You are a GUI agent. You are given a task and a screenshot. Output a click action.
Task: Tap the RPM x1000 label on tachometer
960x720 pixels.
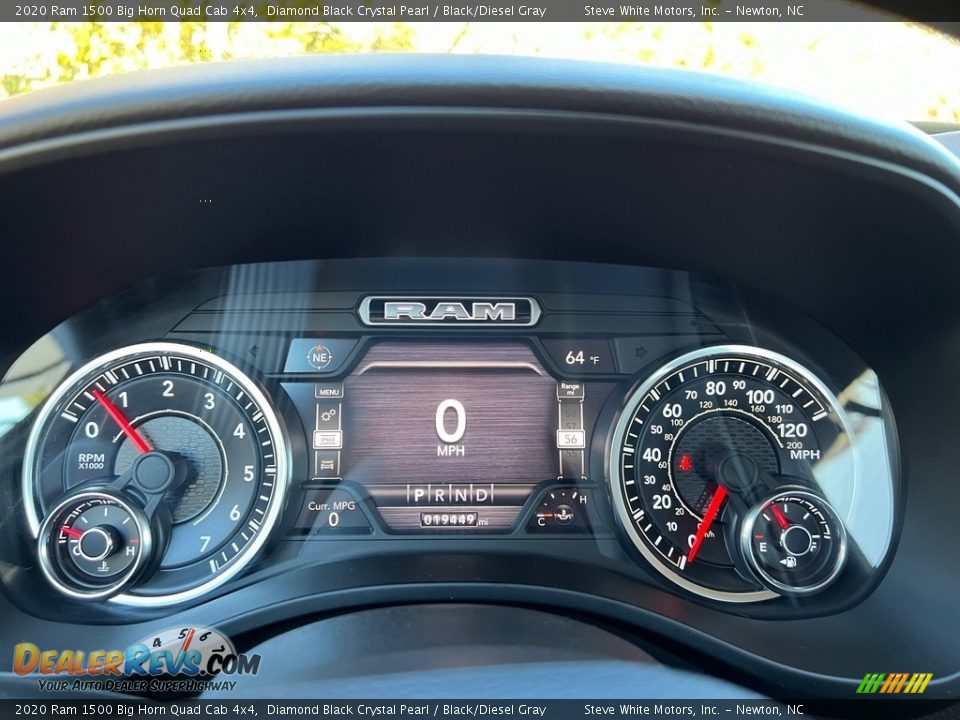[x=91, y=461]
